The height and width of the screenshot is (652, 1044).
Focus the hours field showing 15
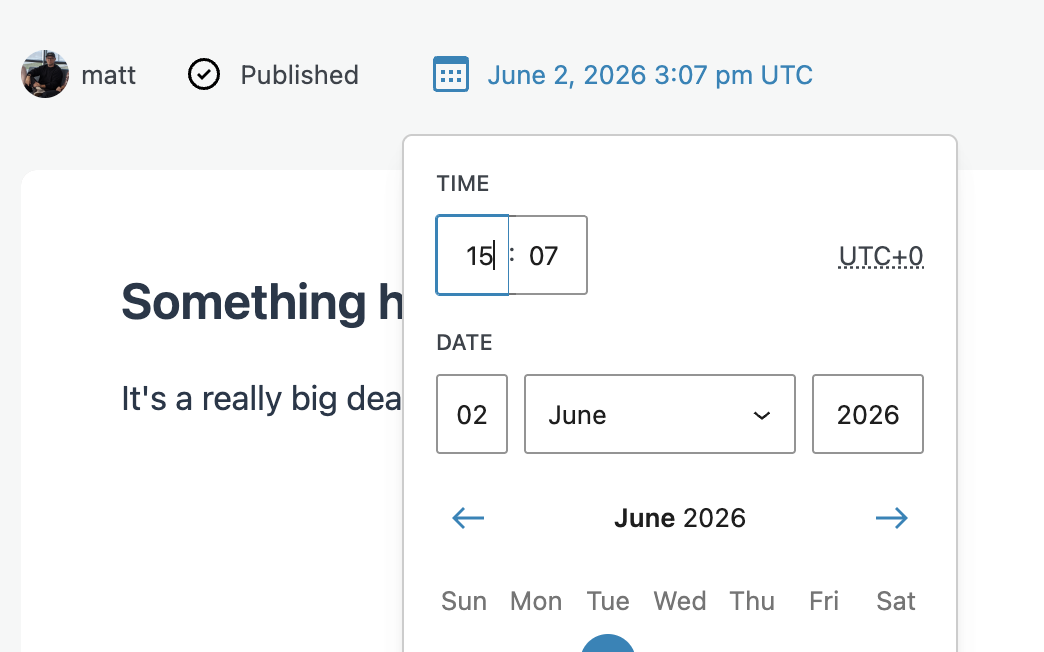(x=473, y=255)
